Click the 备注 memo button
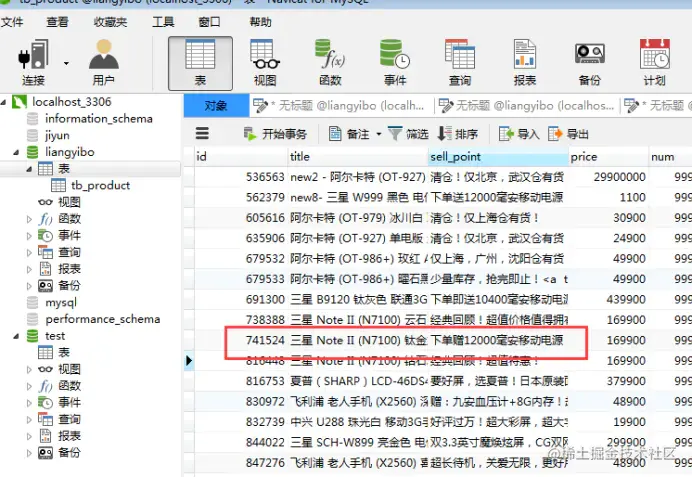This screenshot has width=692, height=477. 349,134
